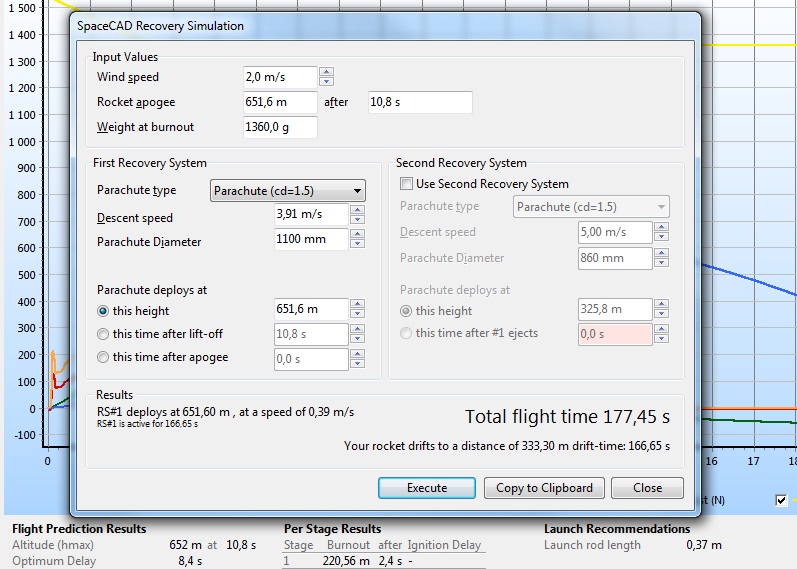Click Altitude (hmax) value 652 m
The width and height of the screenshot is (797, 569).
click(186, 545)
